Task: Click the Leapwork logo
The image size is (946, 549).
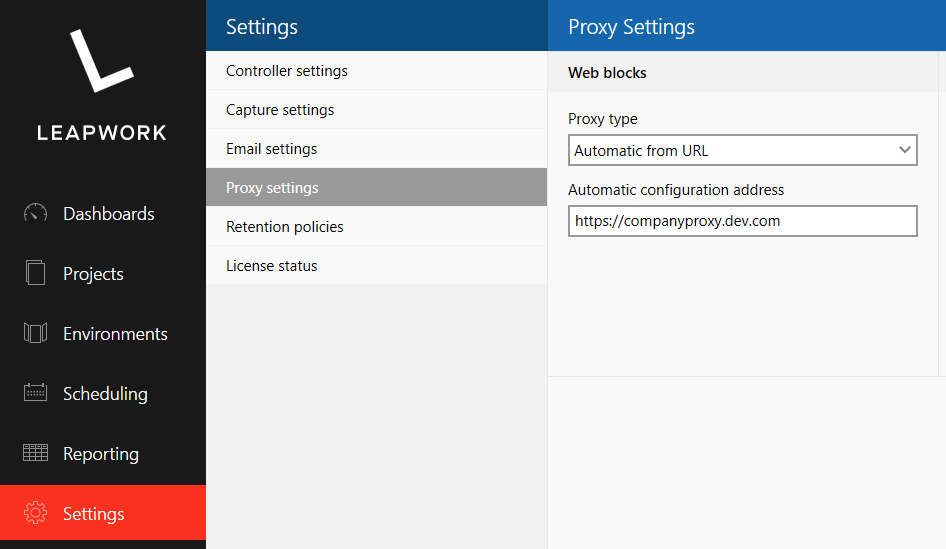Action: (101, 85)
